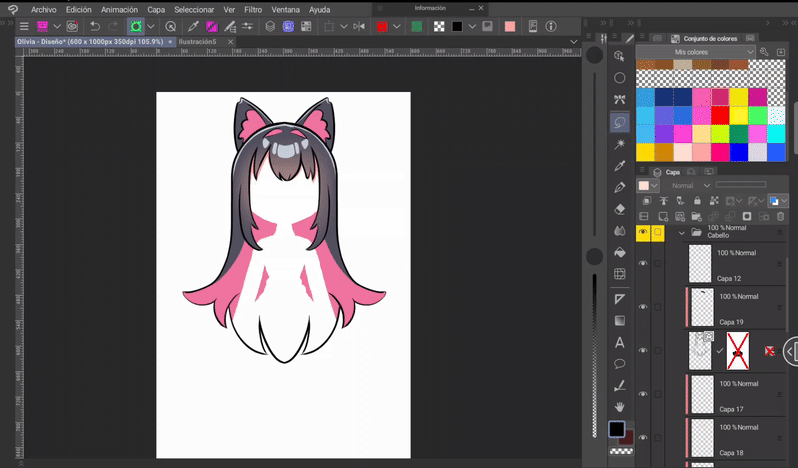Switch to the Ilustración5 document tab

(198, 42)
